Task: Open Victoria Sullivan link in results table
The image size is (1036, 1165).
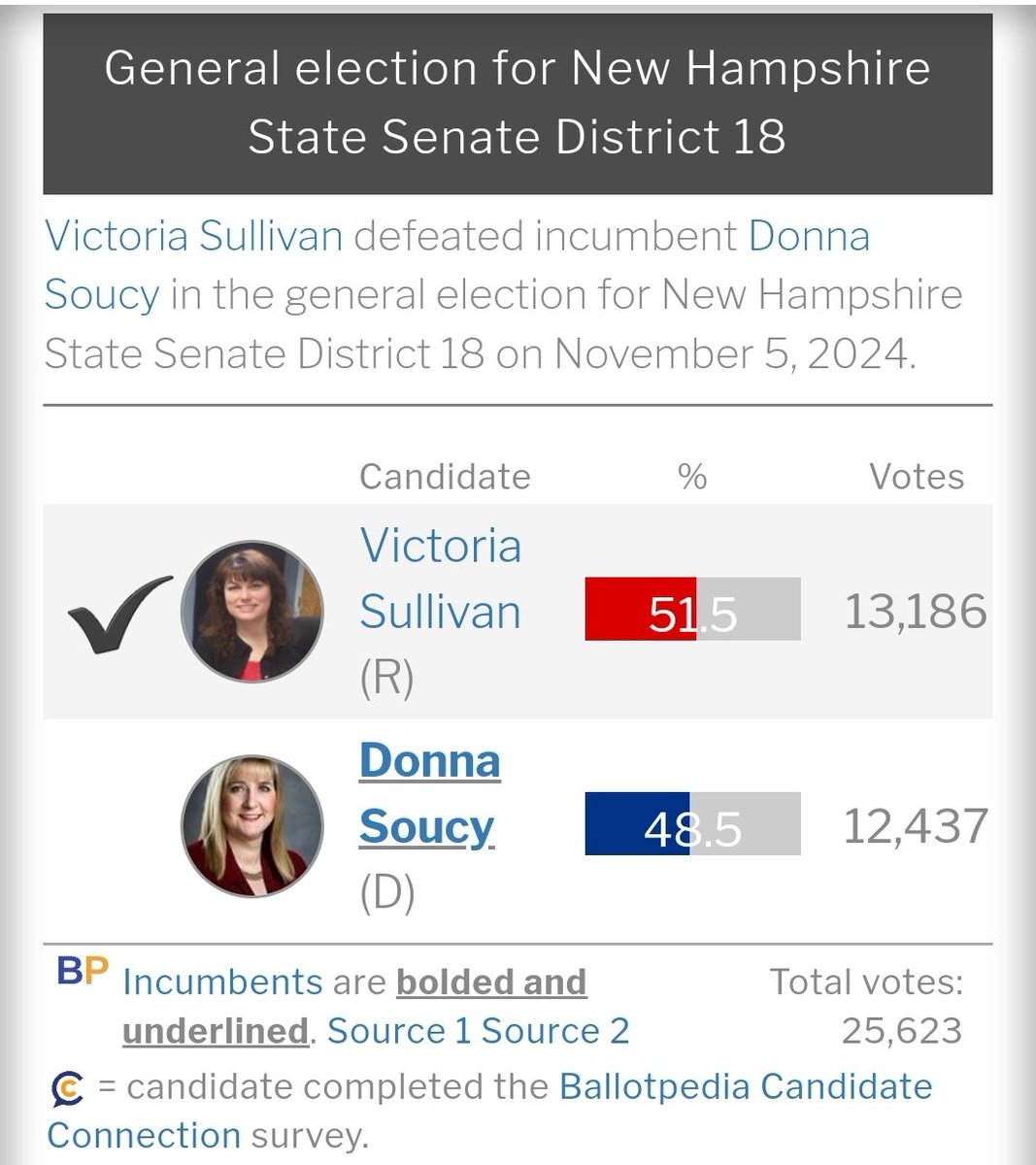Action: pyautogui.click(x=440, y=579)
